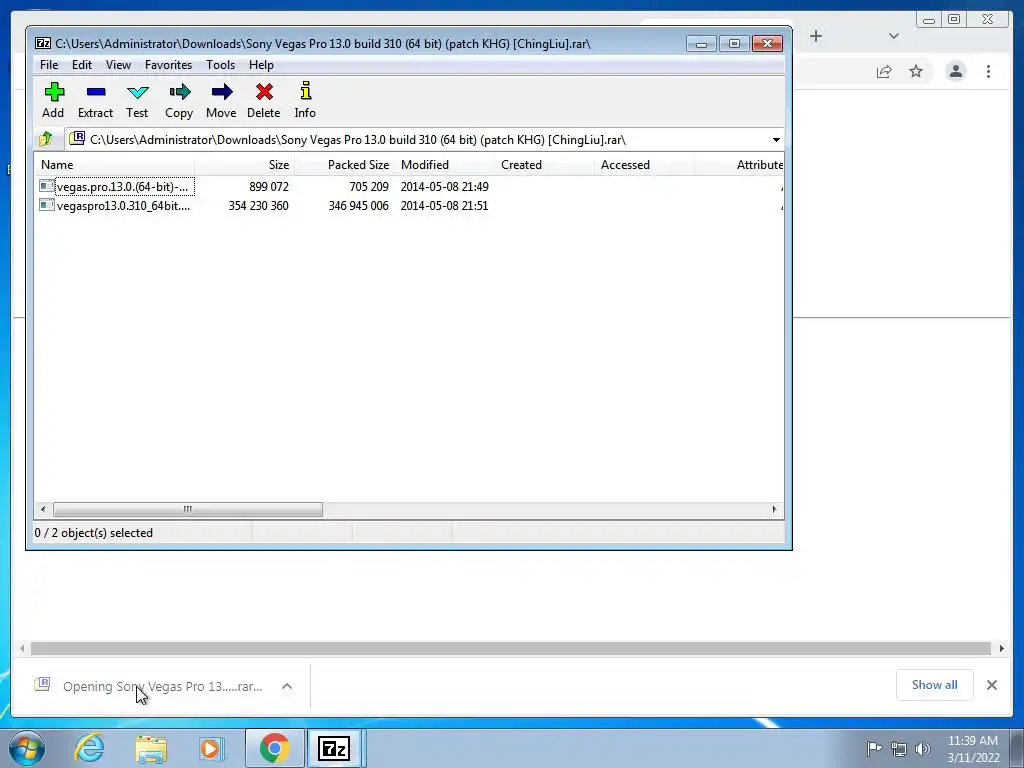Open the View menu
Screen dimensions: 1024x768
(x=118, y=65)
